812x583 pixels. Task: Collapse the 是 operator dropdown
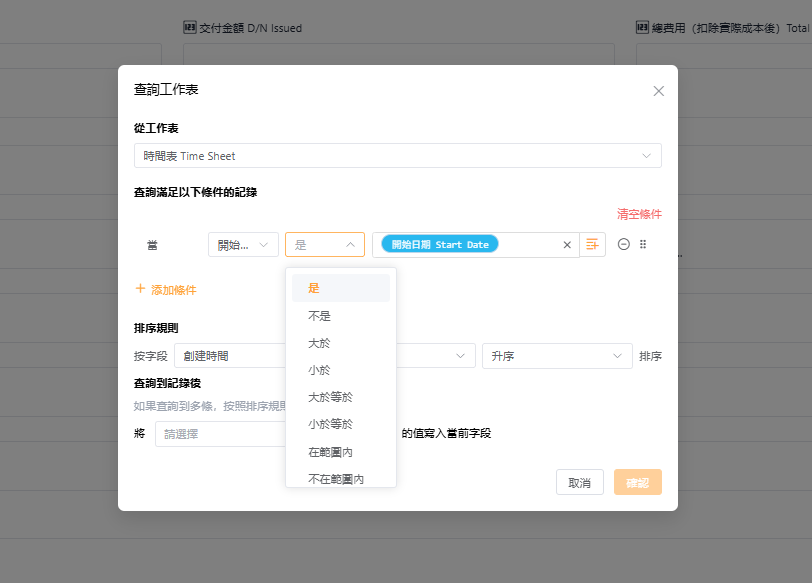pyautogui.click(x=325, y=245)
